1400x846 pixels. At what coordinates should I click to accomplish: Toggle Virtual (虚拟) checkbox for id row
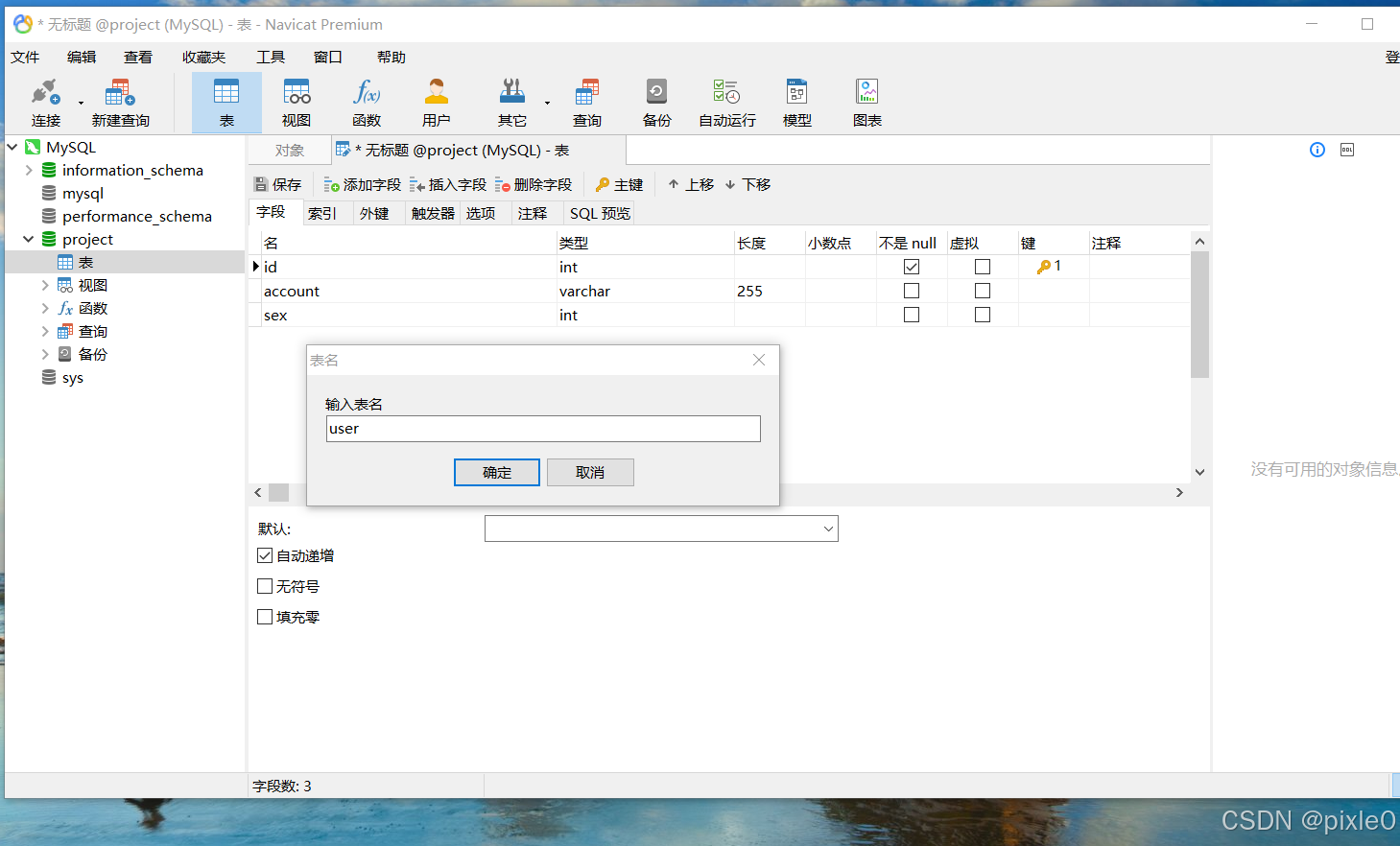[x=983, y=267]
